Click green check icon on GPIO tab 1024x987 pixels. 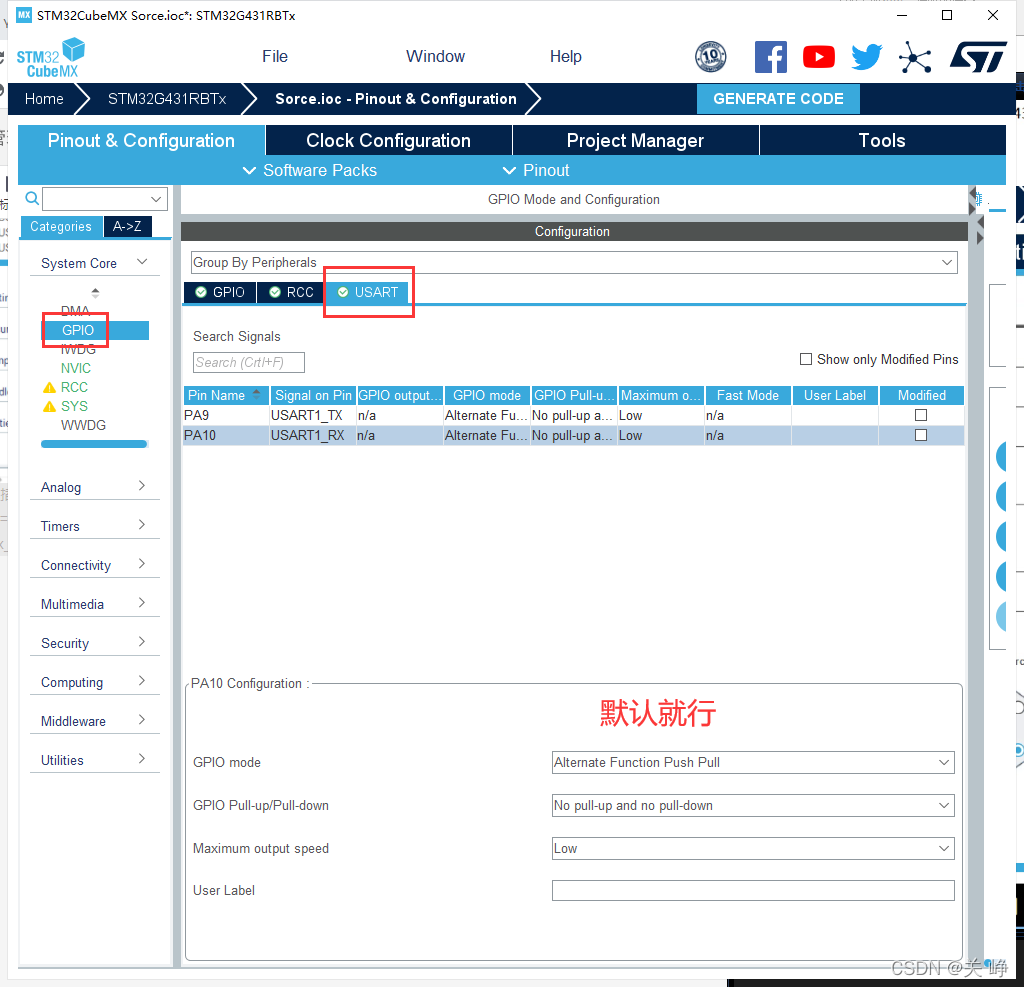click(x=201, y=292)
